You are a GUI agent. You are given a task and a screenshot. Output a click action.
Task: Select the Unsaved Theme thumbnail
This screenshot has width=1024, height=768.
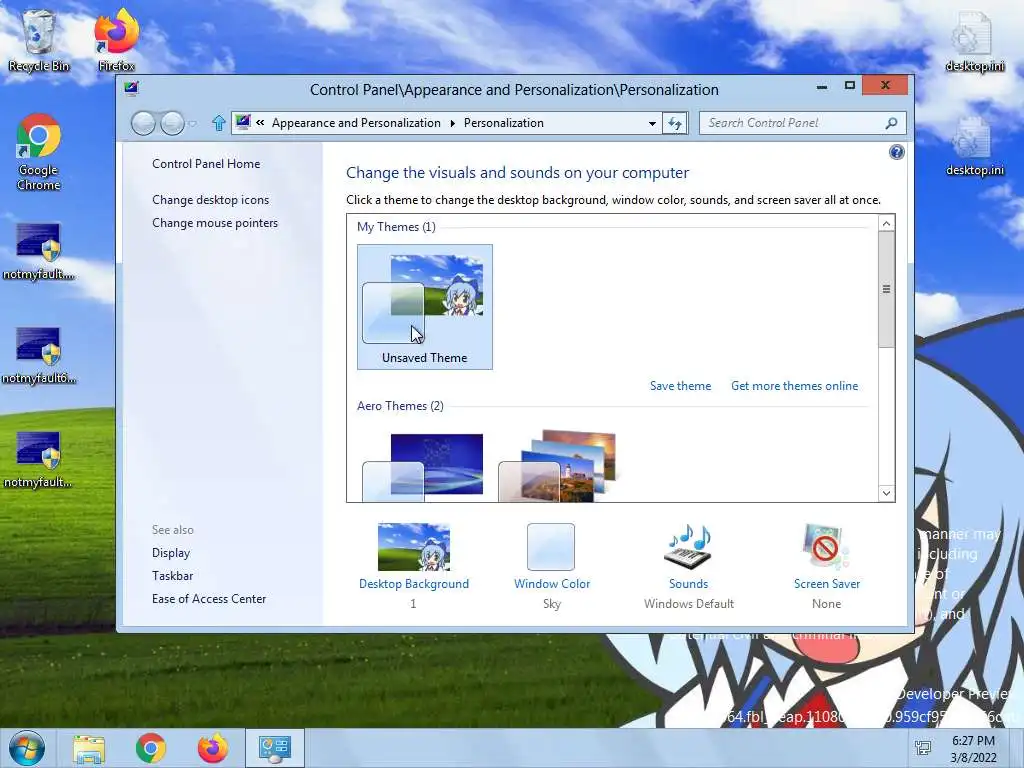[424, 307]
